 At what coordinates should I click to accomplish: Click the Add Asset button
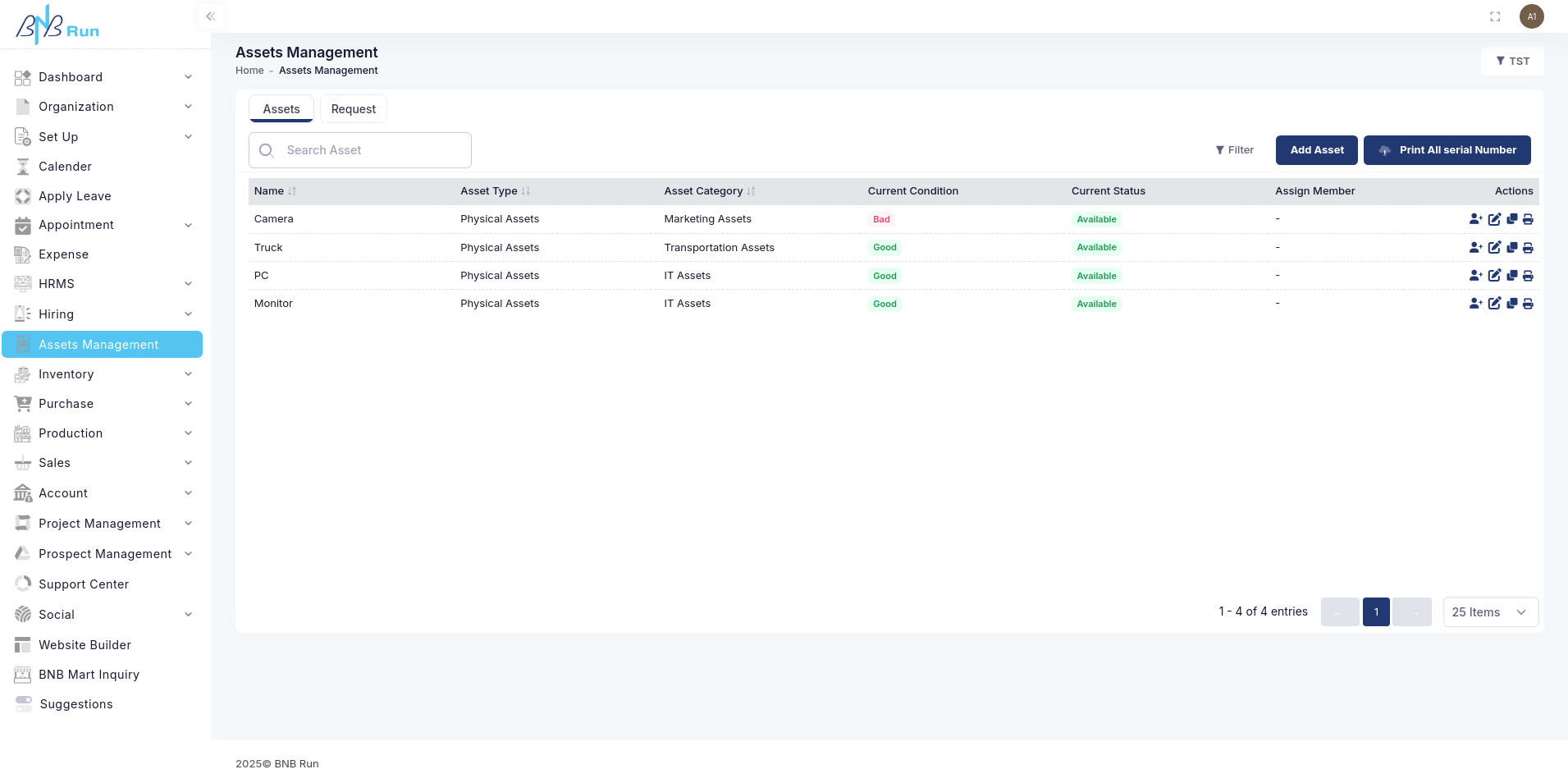pyautogui.click(x=1316, y=150)
